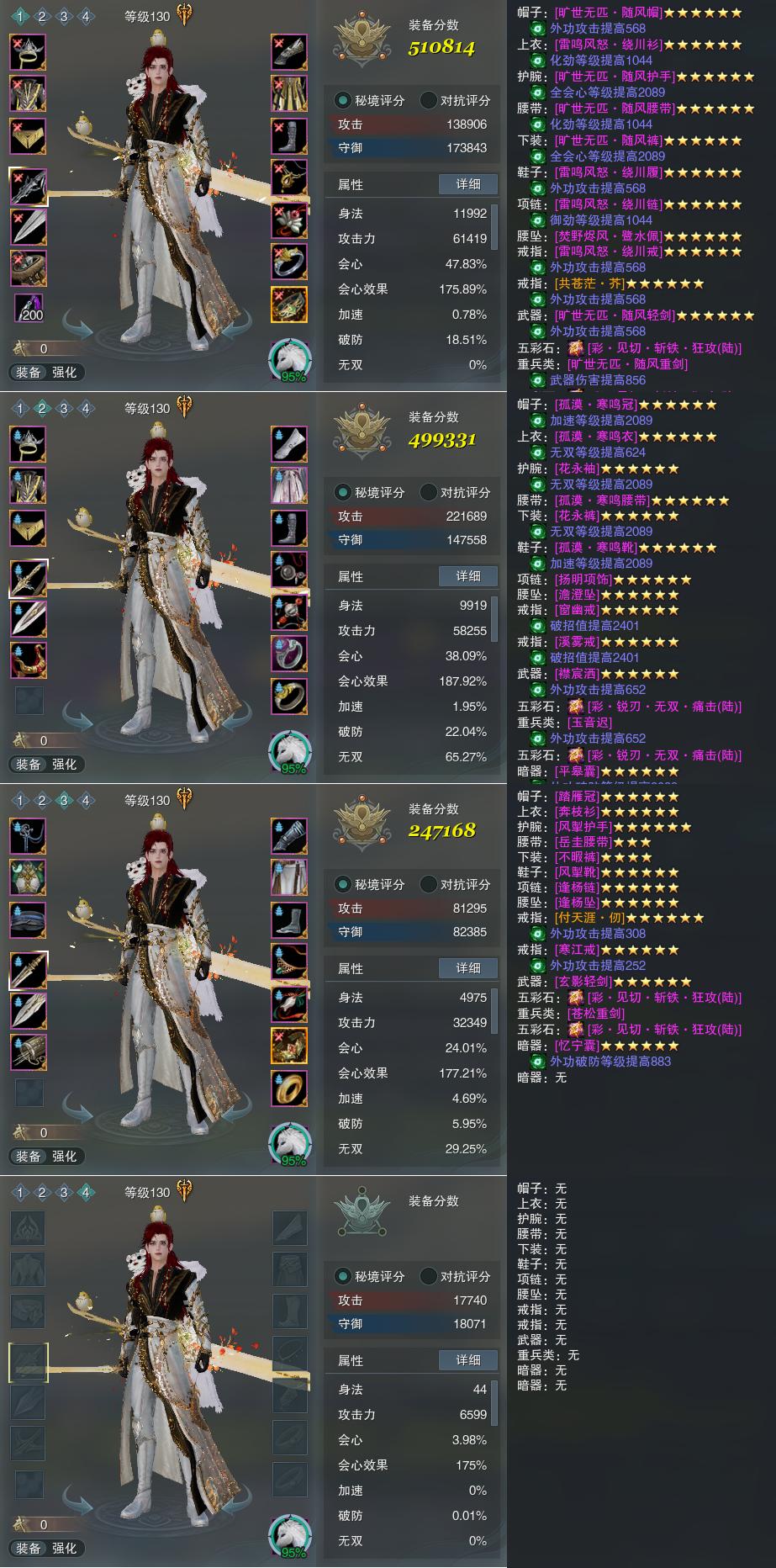Select the helmet slot in the 510814 score panel
Screen dimensions: 776x1568
click(x=29, y=54)
